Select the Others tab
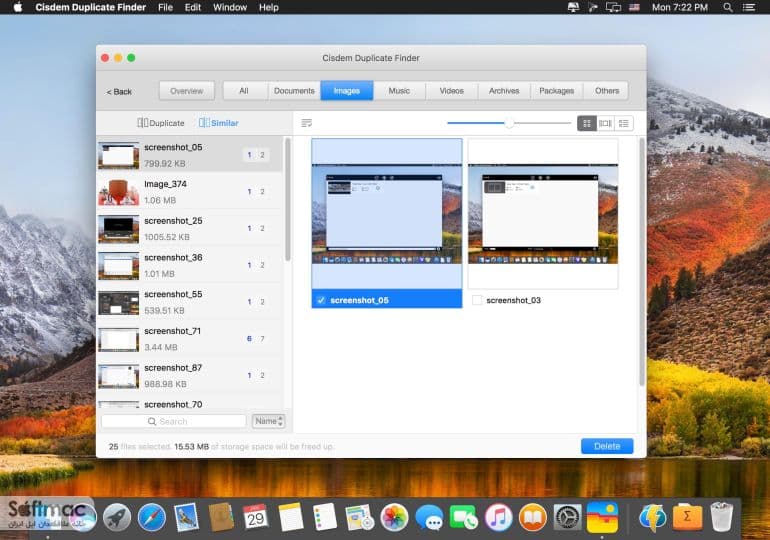Screen dimensions: 770x540 coord(607,91)
